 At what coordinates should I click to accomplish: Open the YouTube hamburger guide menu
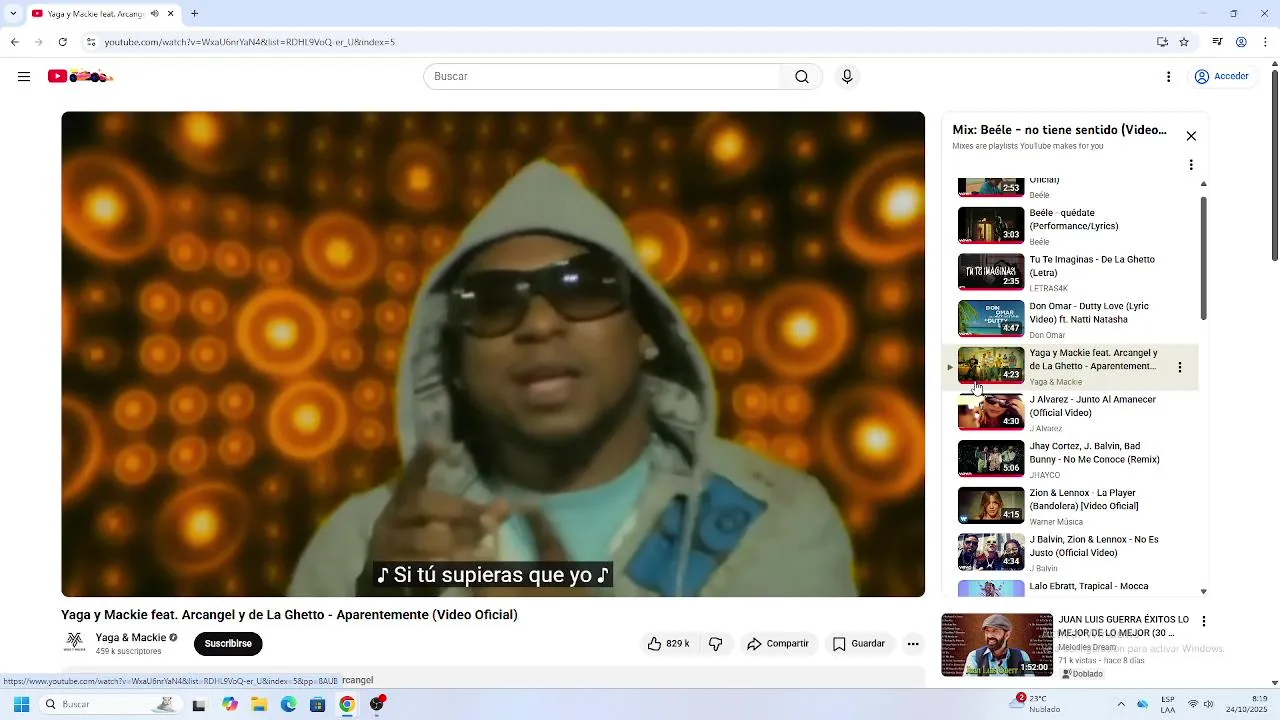[24, 77]
